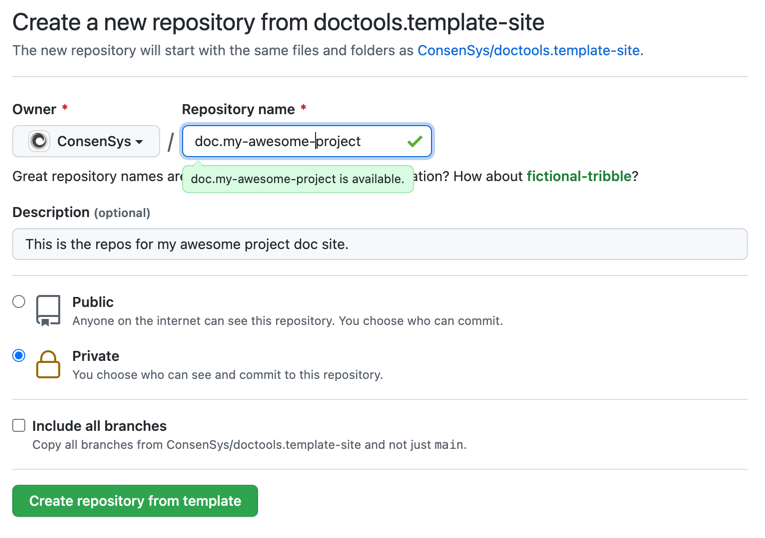
Task: Click the Private lock icon
Action: [48, 364]
